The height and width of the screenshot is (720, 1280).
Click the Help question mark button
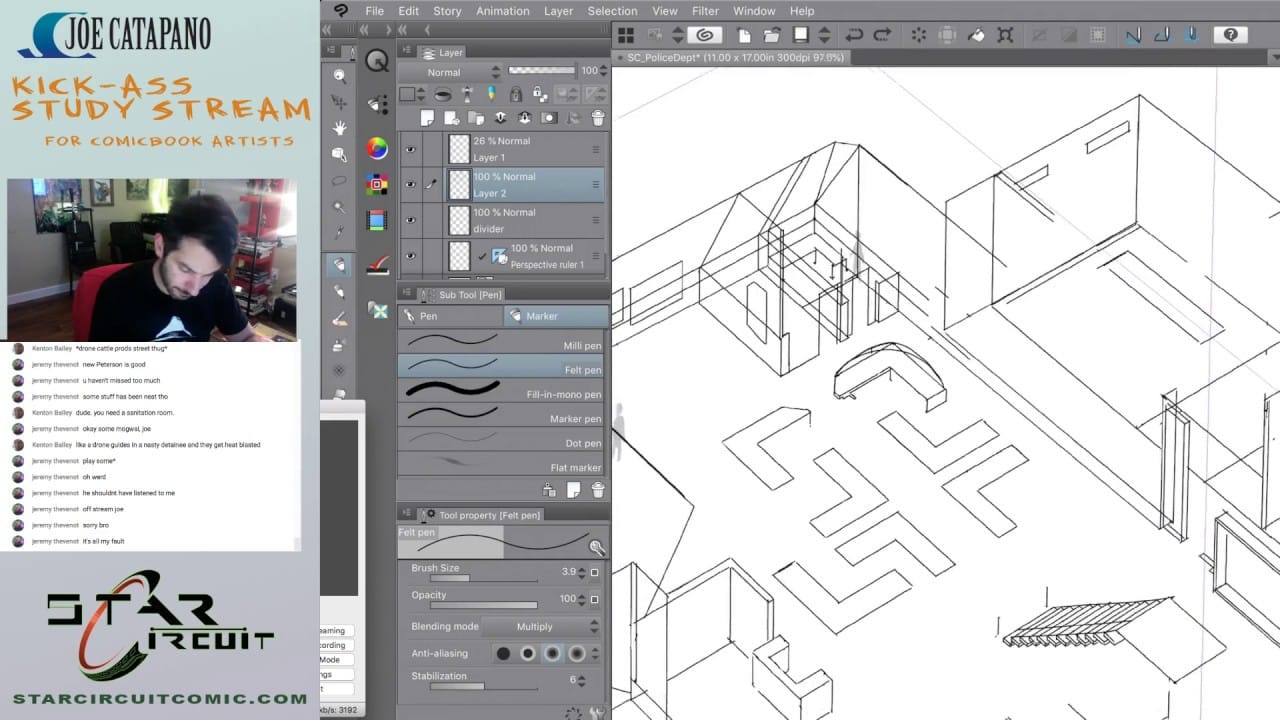(1230, 35)
